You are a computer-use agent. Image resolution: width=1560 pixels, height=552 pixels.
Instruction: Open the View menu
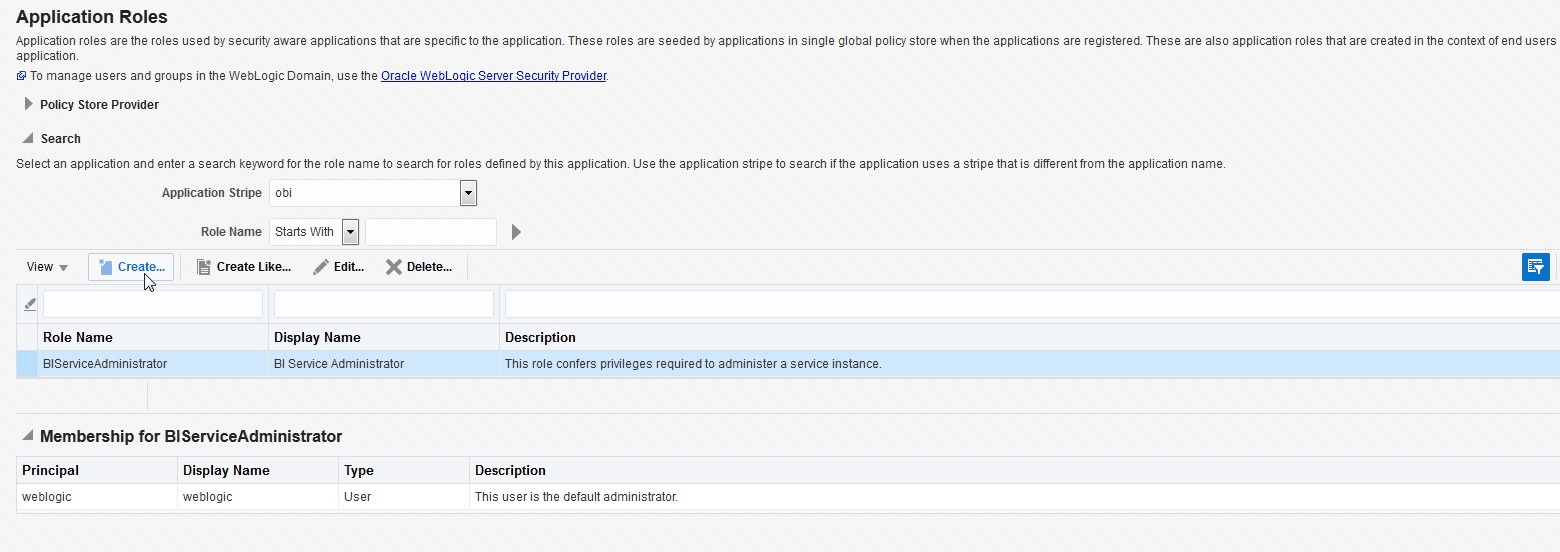(47, 267)
